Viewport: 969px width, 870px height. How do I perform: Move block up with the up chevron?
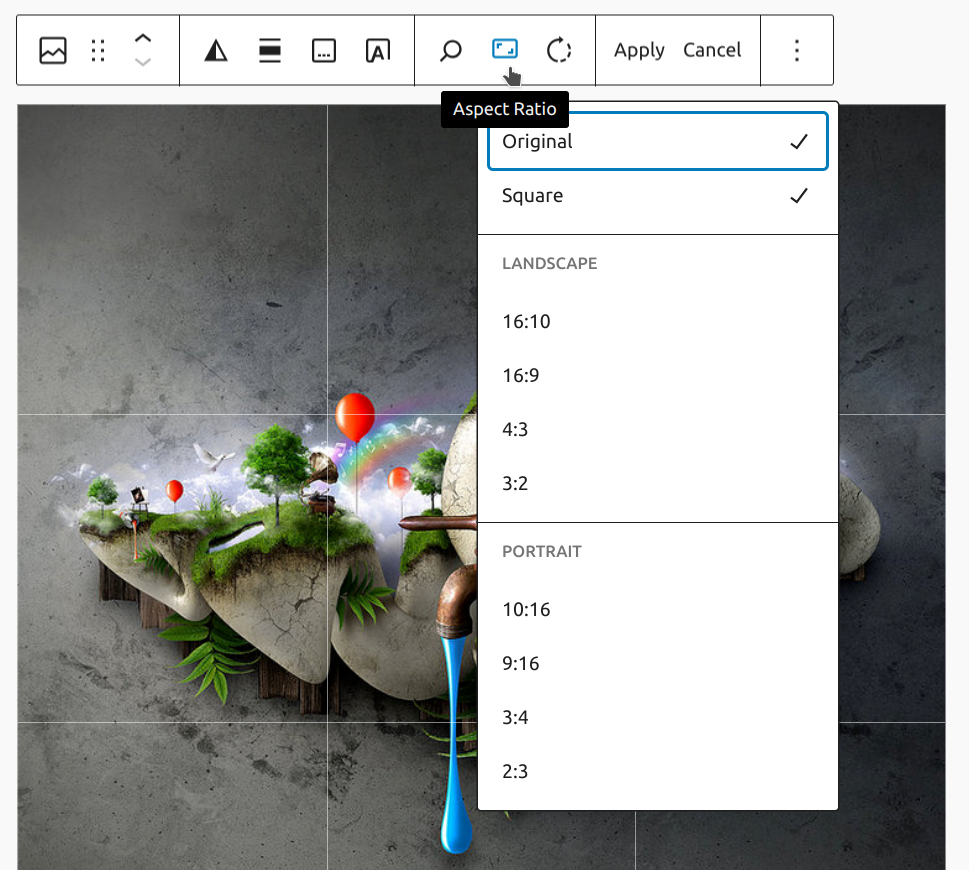tap(143, 38)
